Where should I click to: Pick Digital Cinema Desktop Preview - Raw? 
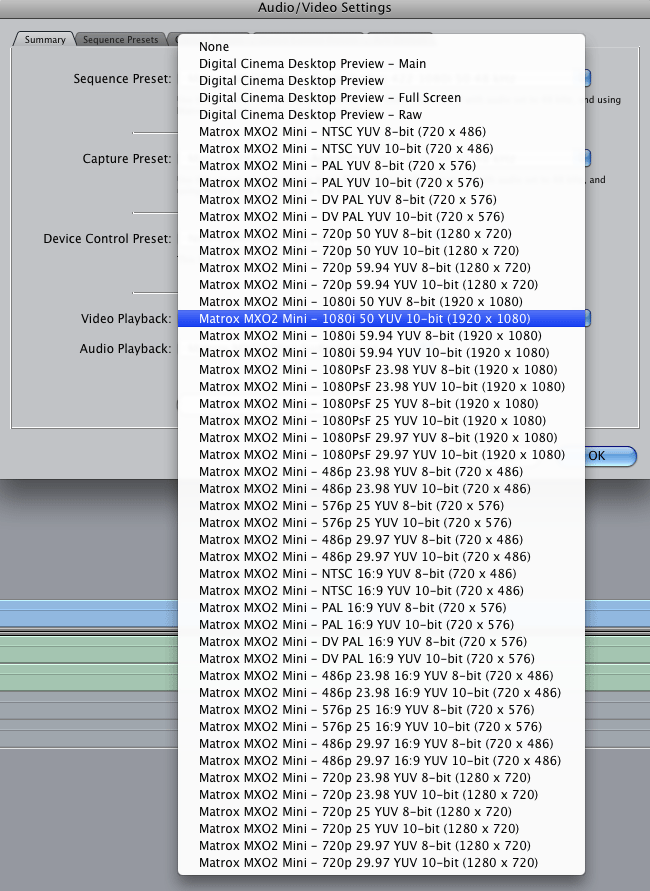pos(310,115)
